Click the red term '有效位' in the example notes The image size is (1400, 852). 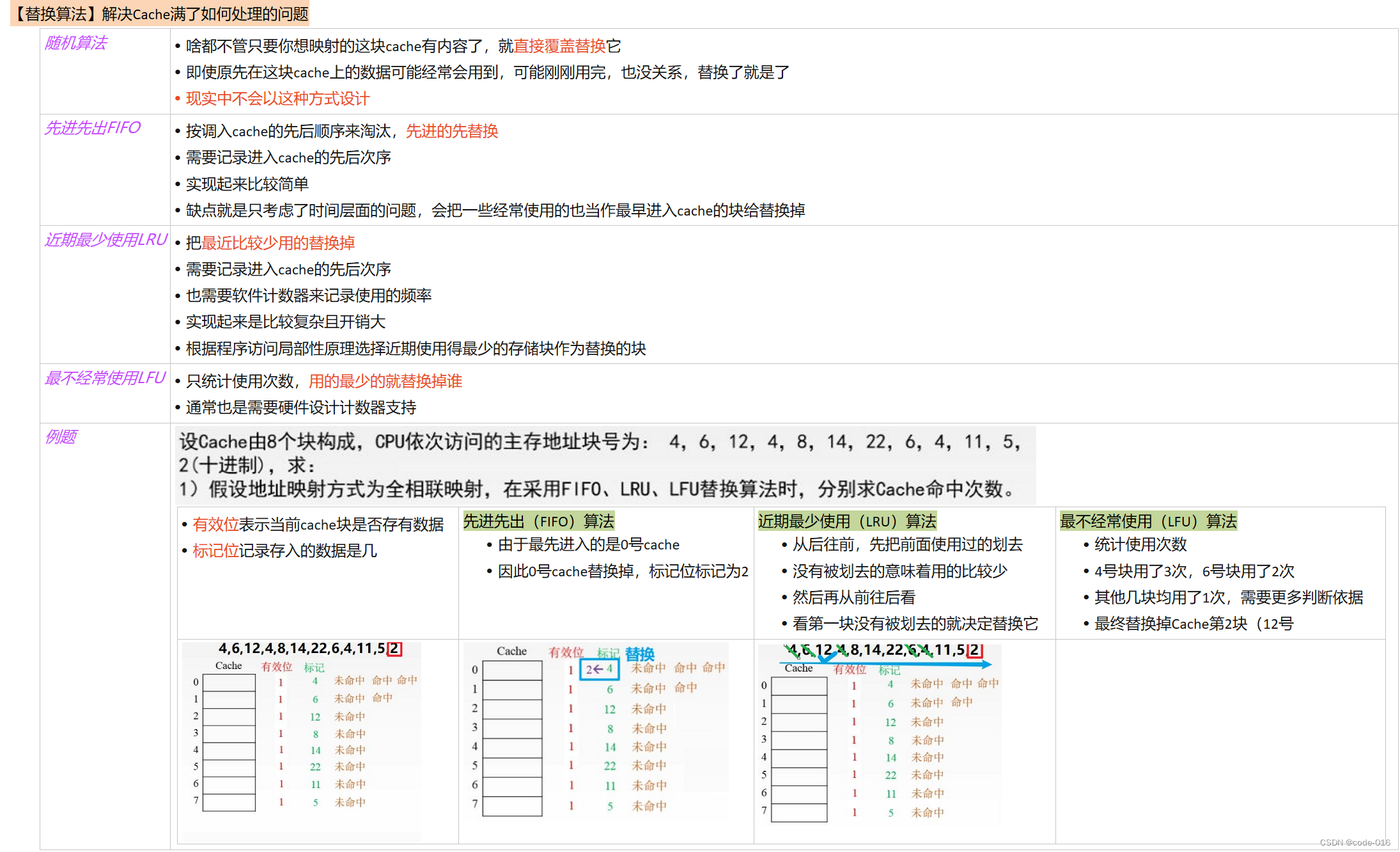click(x=215, y=525)
